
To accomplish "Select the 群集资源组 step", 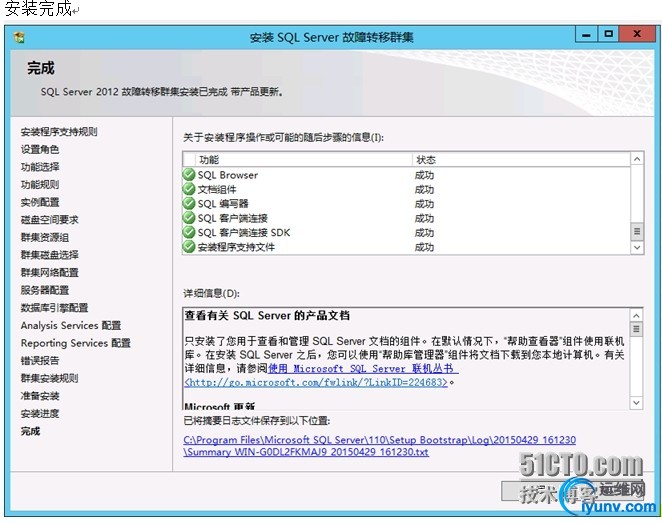I will click(45, 237).
